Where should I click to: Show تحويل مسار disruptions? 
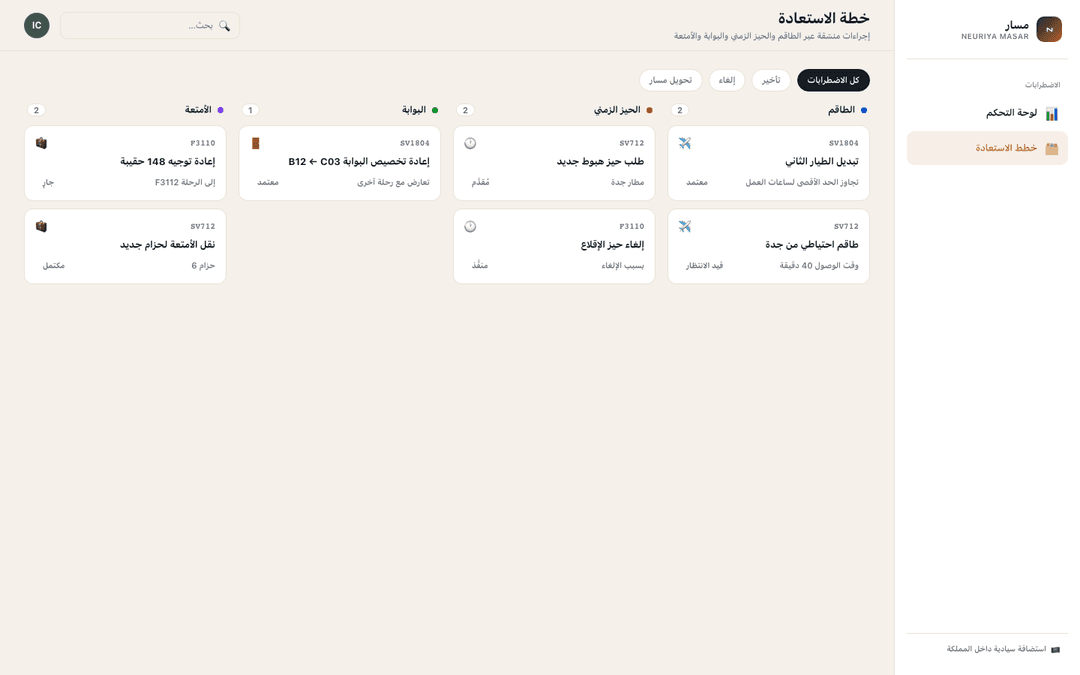pos(670,81)
